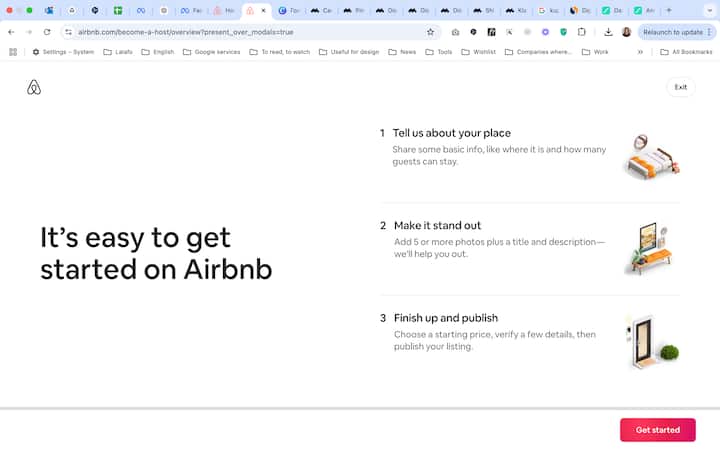The width and height of the screenshot is (720, 450).
Task: Open the Useful for design folder
Action: tap(349, 52)
